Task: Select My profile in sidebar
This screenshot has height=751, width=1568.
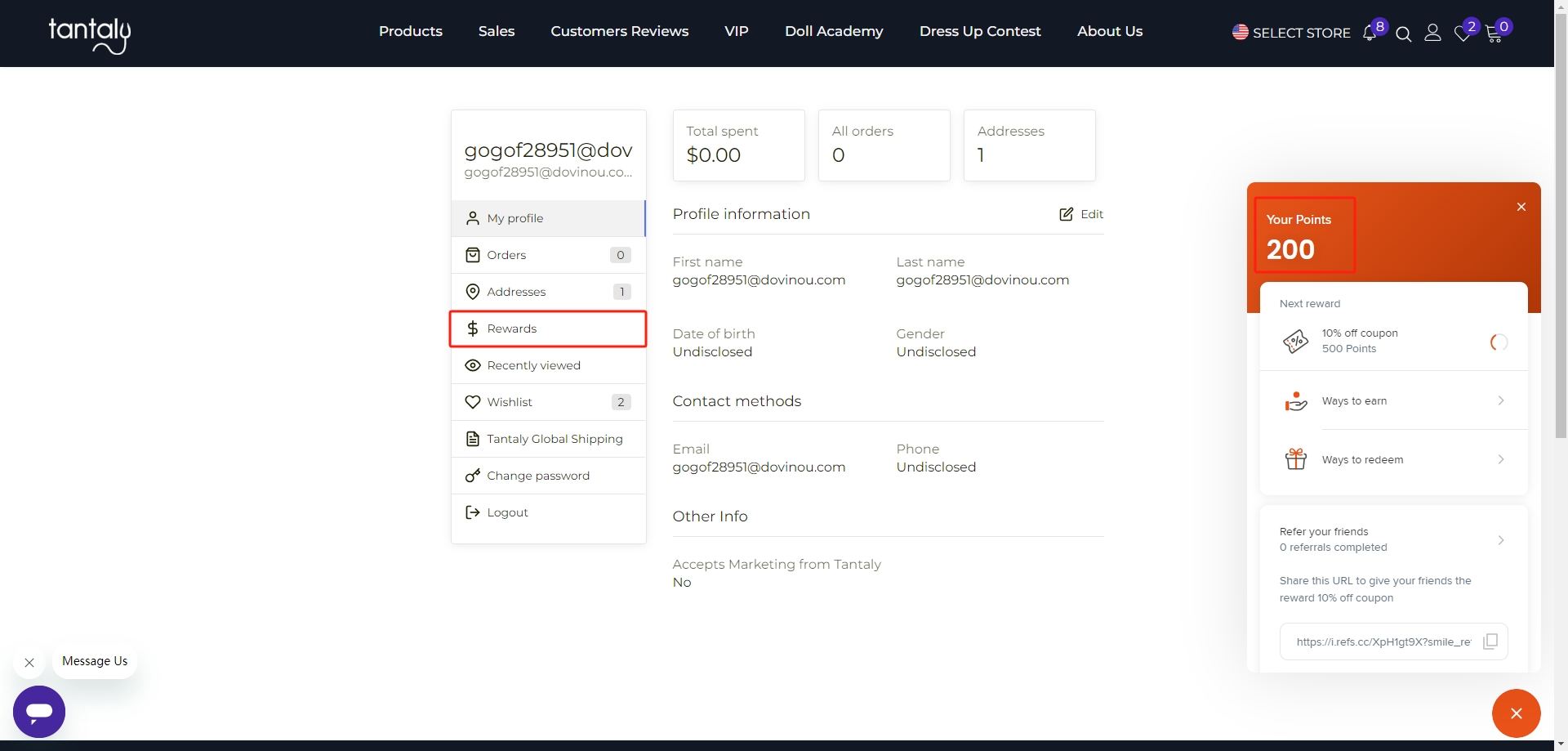Action: pyautogui.click(x=548, y=218)
